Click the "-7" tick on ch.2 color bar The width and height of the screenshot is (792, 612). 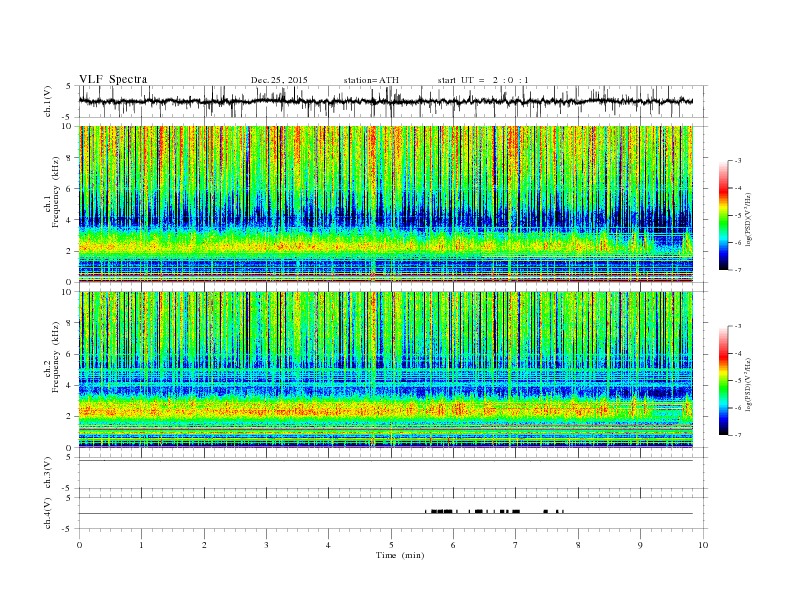click(737, 435)
